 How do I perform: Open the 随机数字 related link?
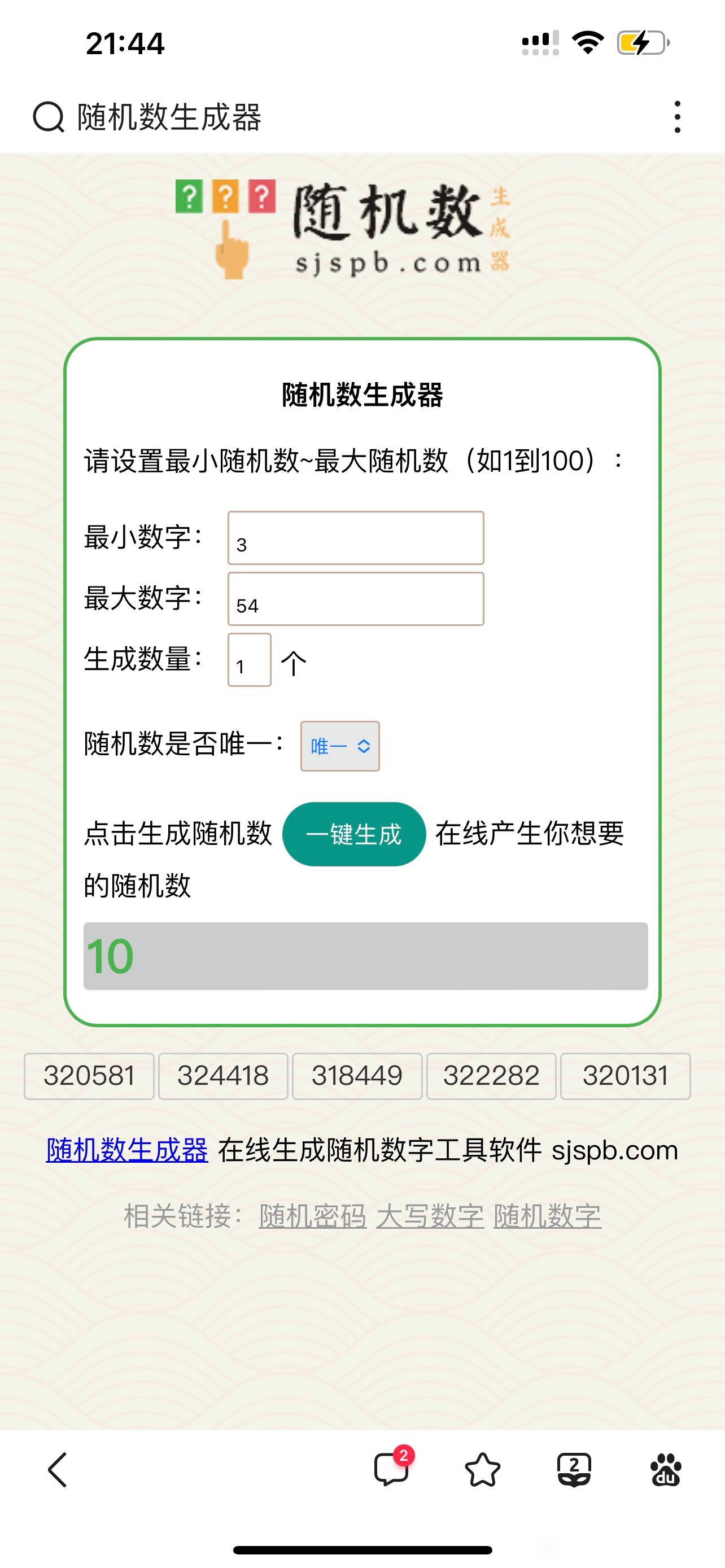[547, 1216]
